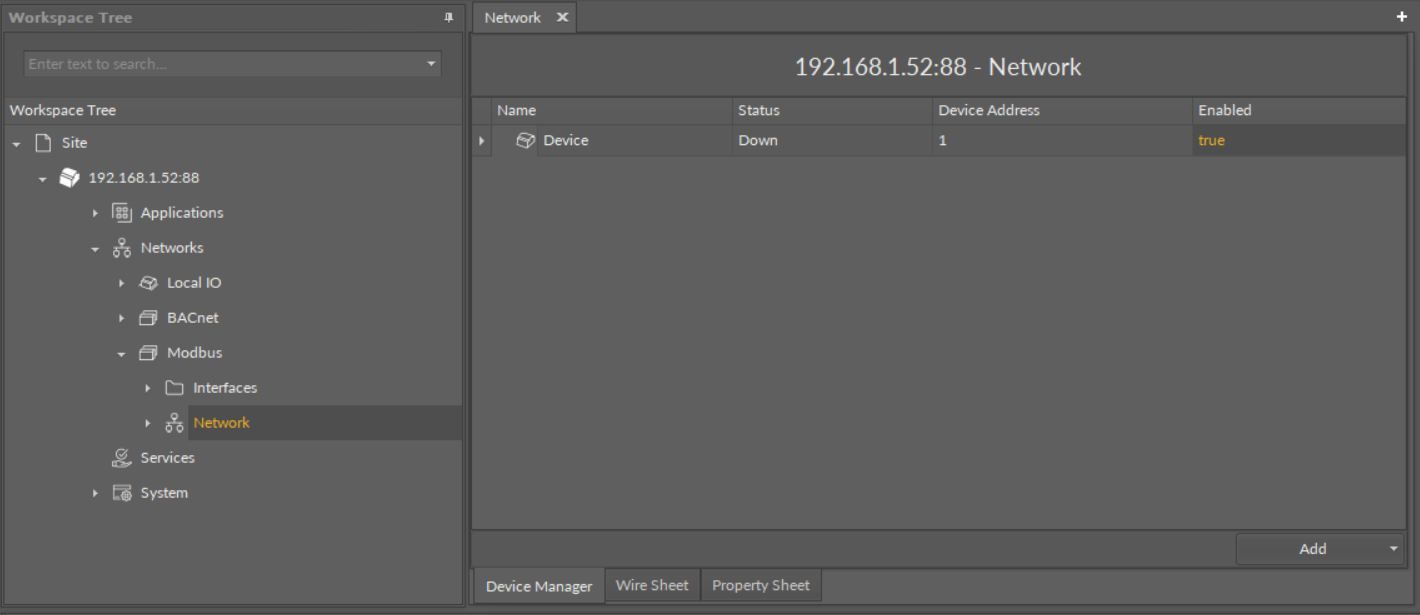Click the Interfaces folder icon

tap(174, 388)
